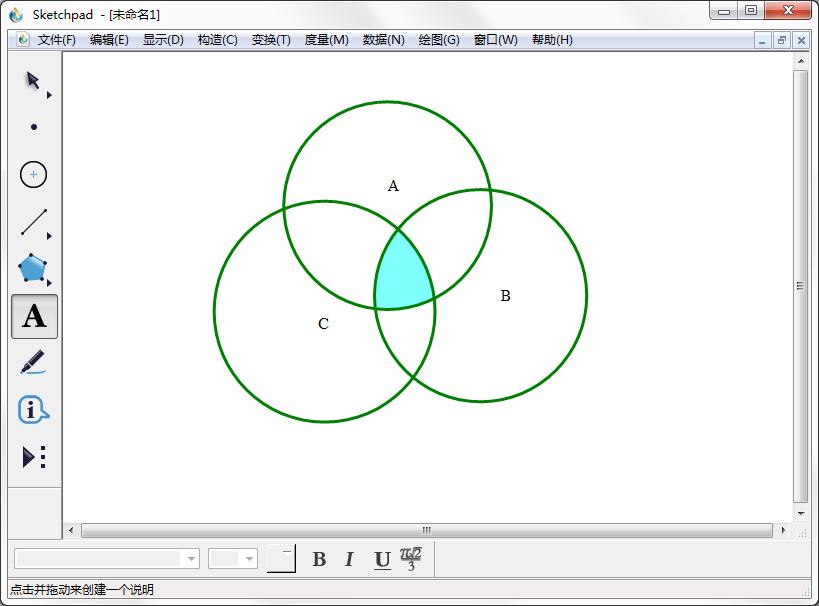This screenshot has width=819, height=606.
Task: Click label B in the right circle
Action: tap(505, 296)
